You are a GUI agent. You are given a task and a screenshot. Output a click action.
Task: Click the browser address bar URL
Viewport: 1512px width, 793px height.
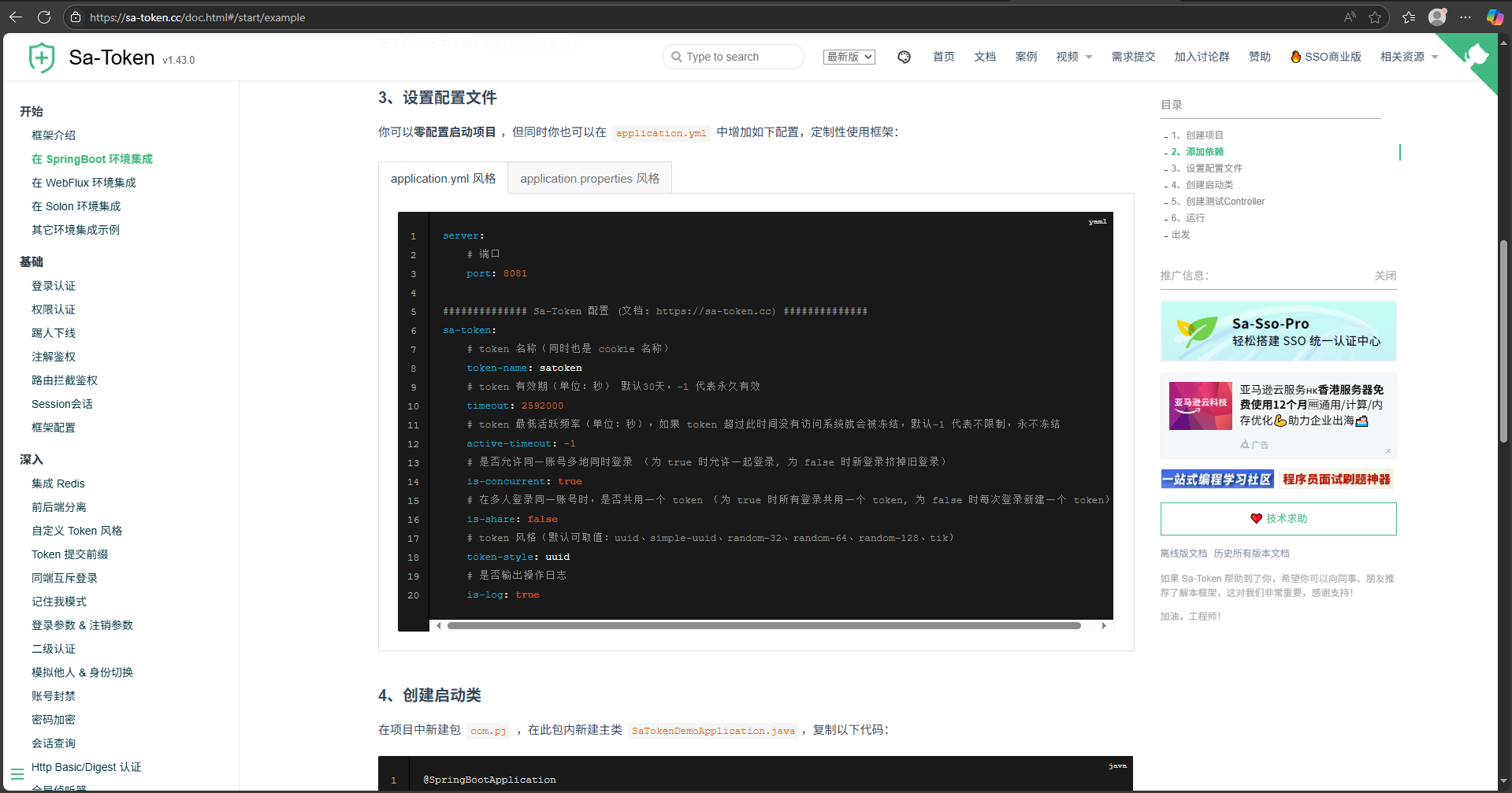(x=197, y=17)
